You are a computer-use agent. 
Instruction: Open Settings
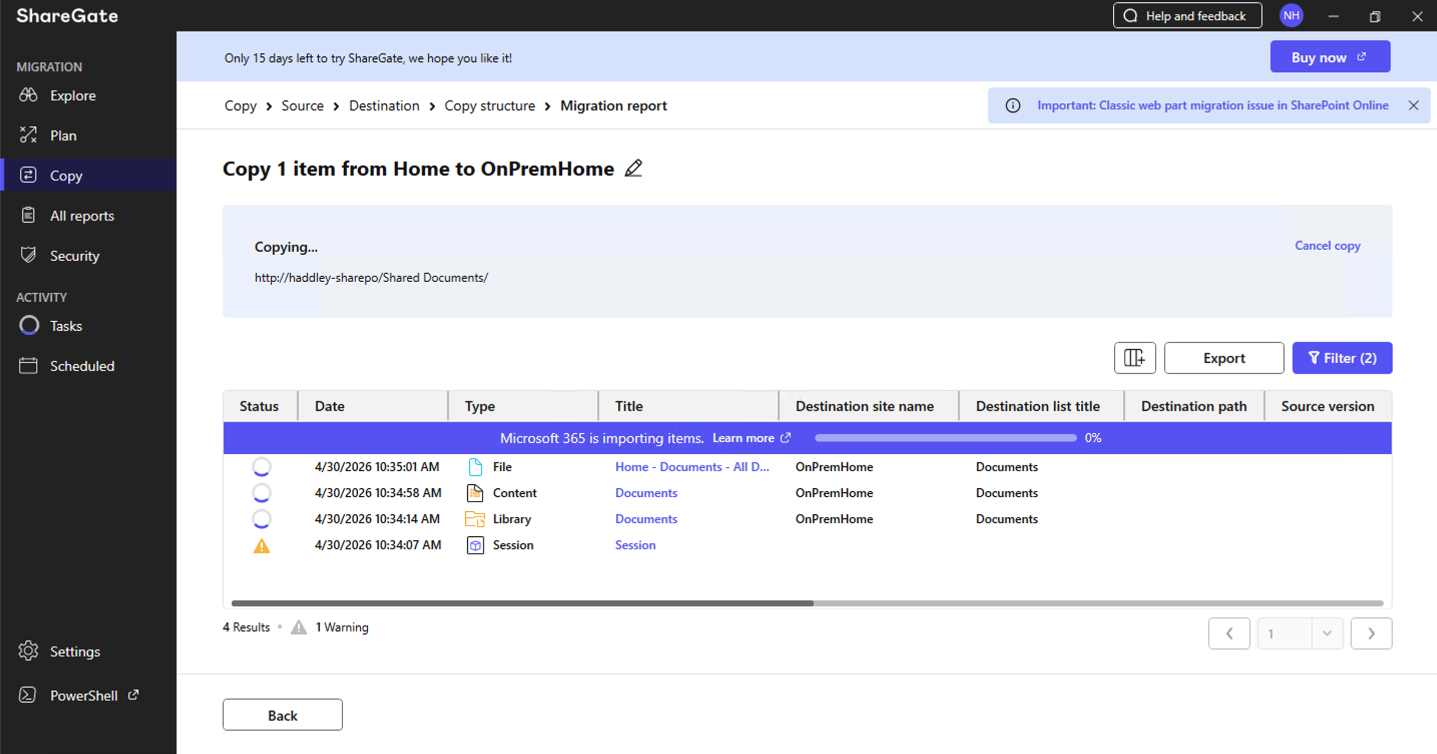coord(88,652)
